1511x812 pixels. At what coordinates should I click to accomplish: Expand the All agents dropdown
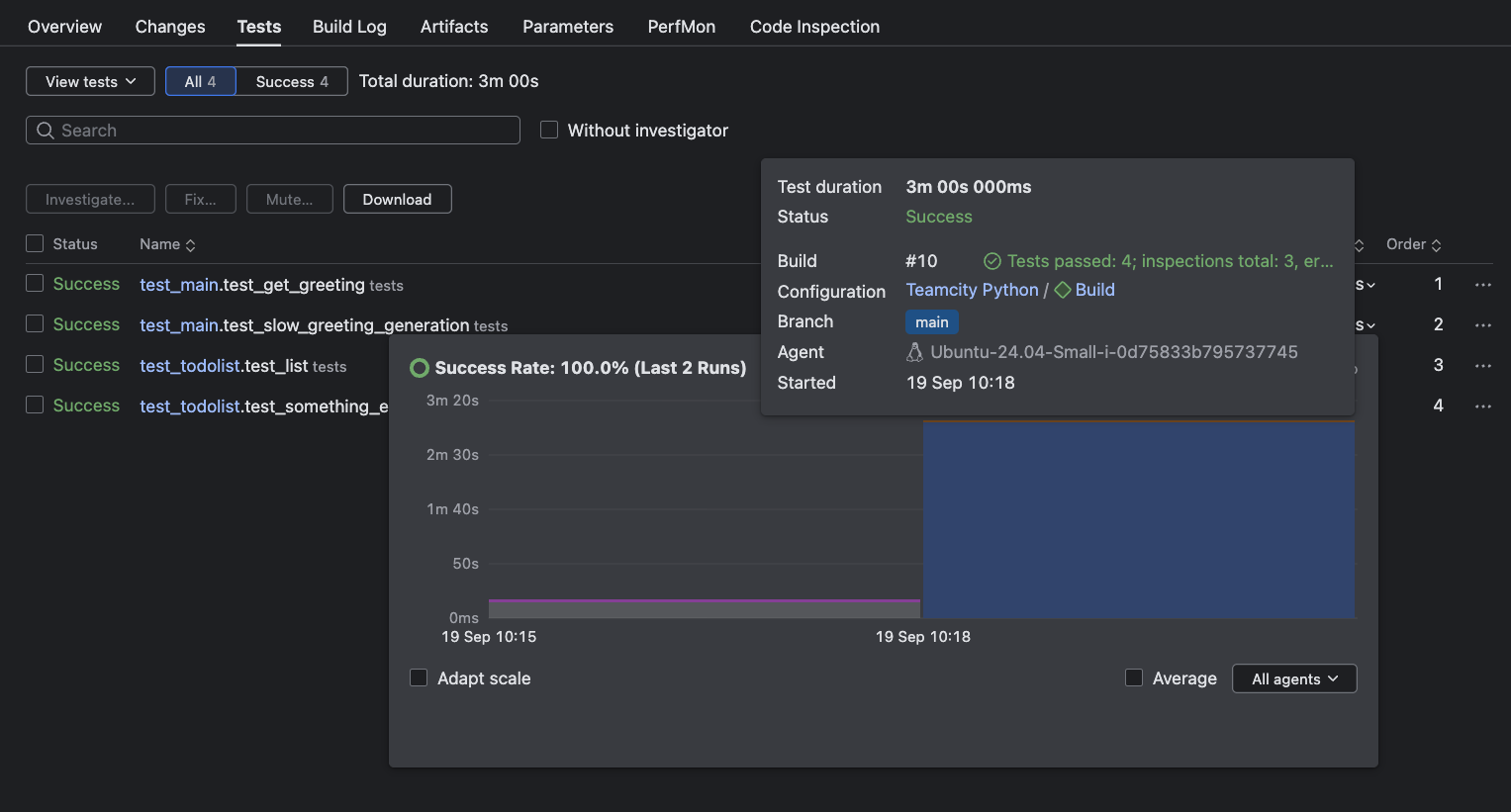1293,678
